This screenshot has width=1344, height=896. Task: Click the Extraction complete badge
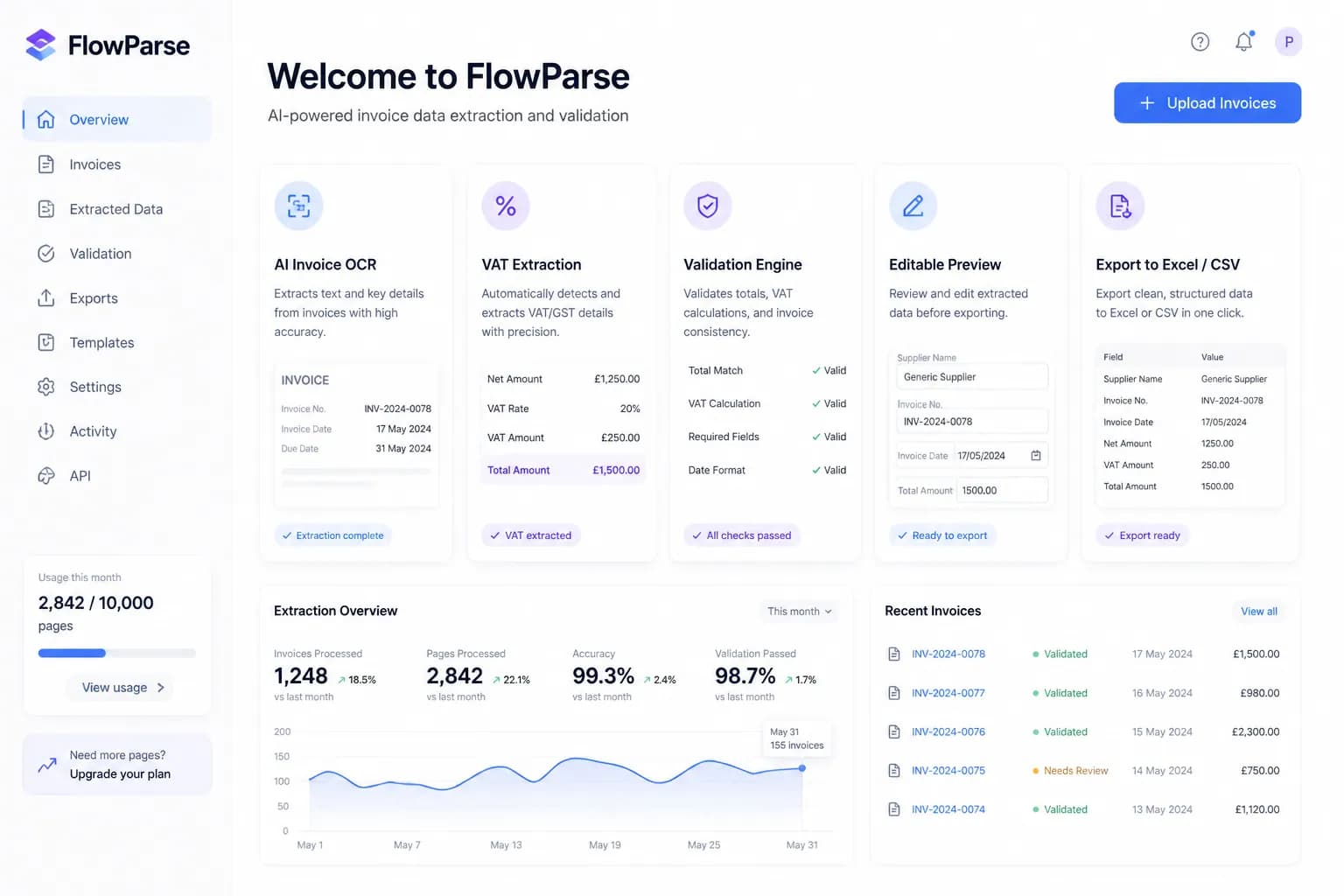point(333,535)
